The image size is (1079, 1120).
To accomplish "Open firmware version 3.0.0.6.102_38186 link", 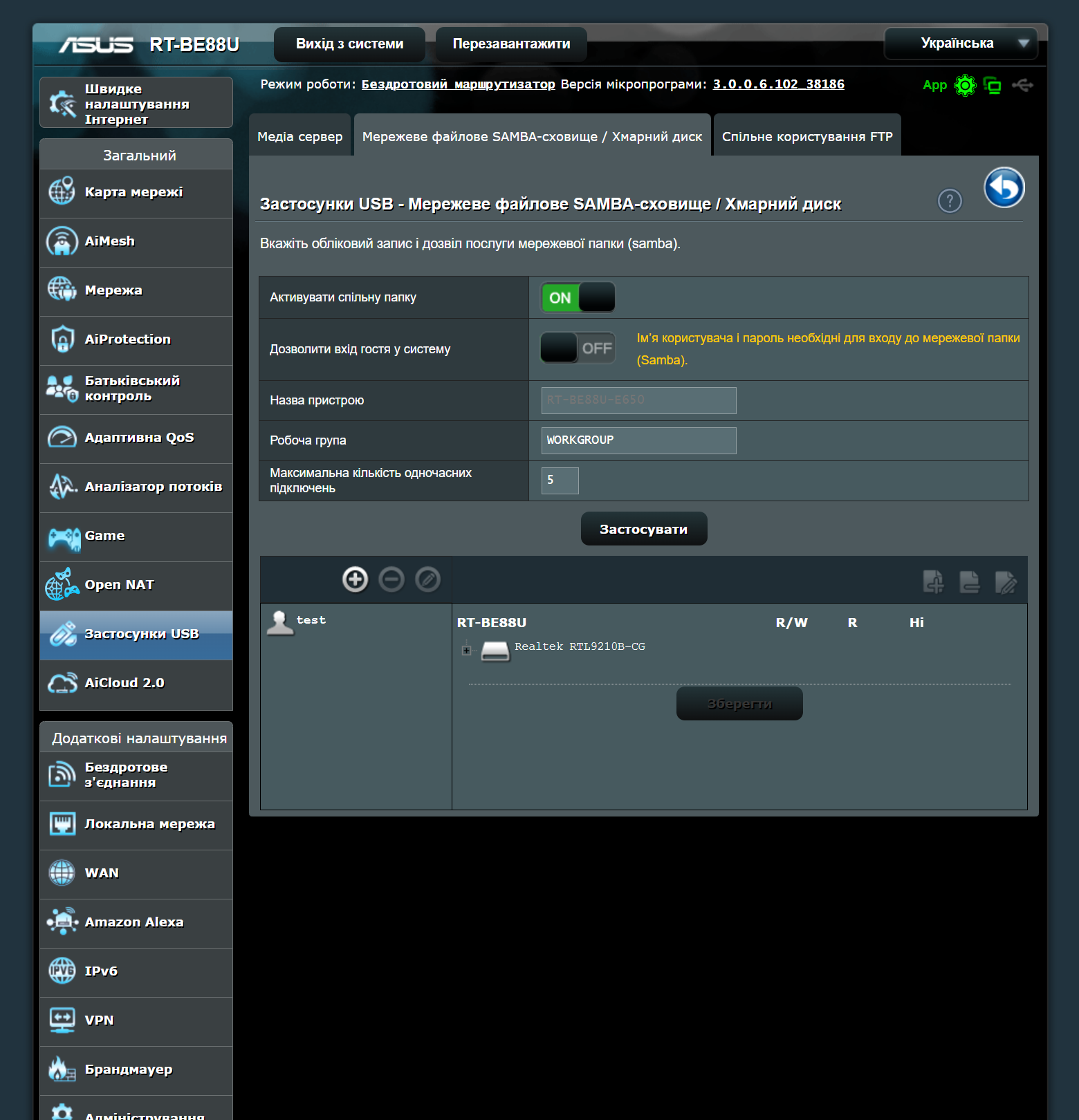I will [779, 84].
